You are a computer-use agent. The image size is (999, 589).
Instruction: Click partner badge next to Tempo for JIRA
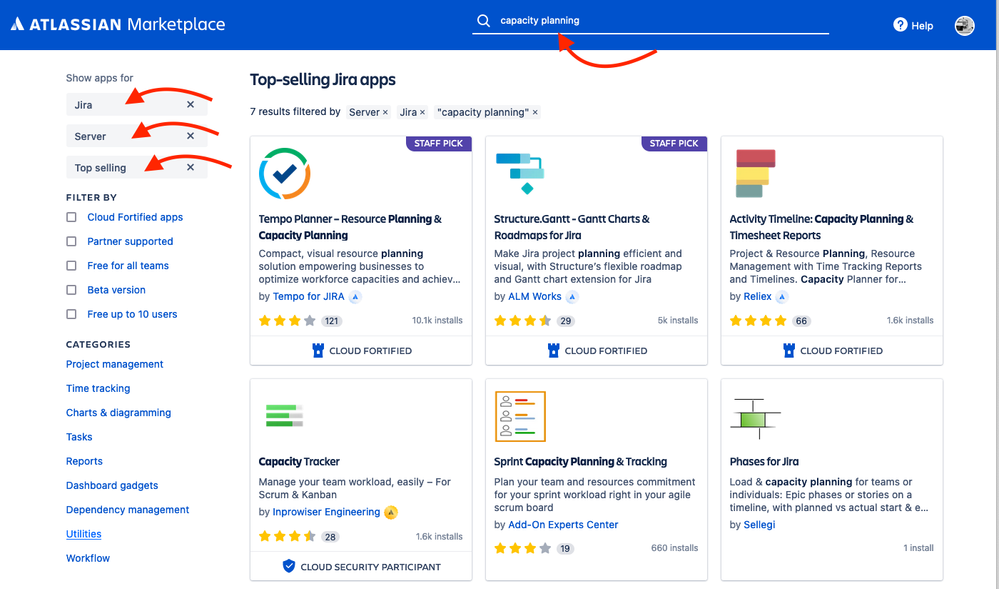click(356, 297)
